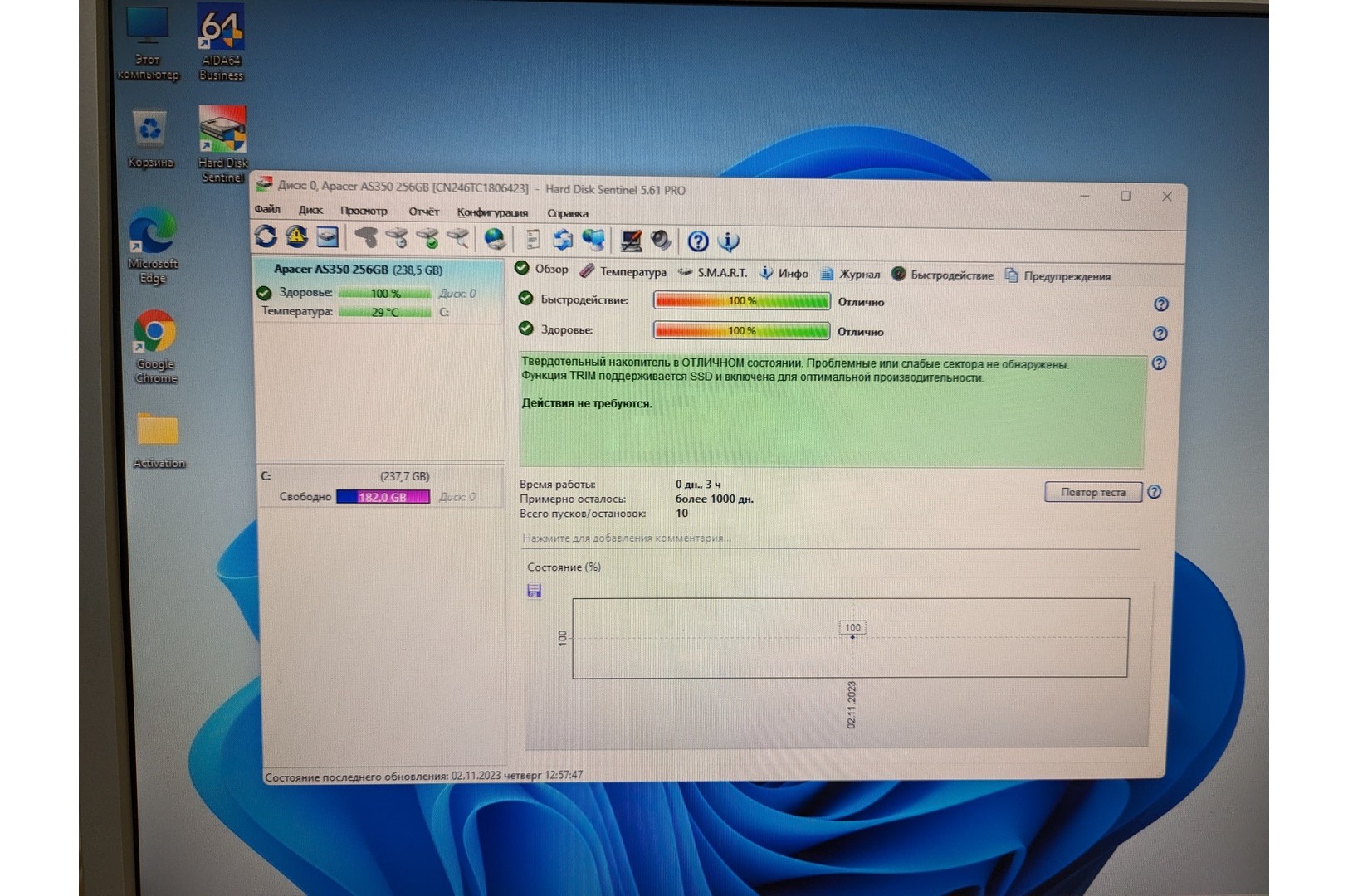Open the Activation folder on desktop

[159, 440]
